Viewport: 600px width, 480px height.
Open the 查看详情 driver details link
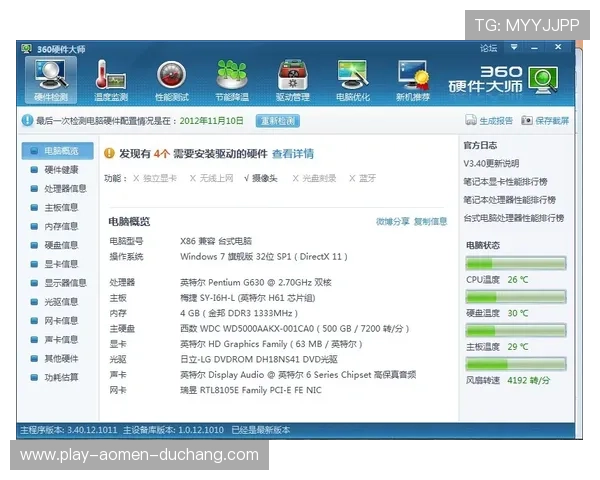[x=292, y=153]
